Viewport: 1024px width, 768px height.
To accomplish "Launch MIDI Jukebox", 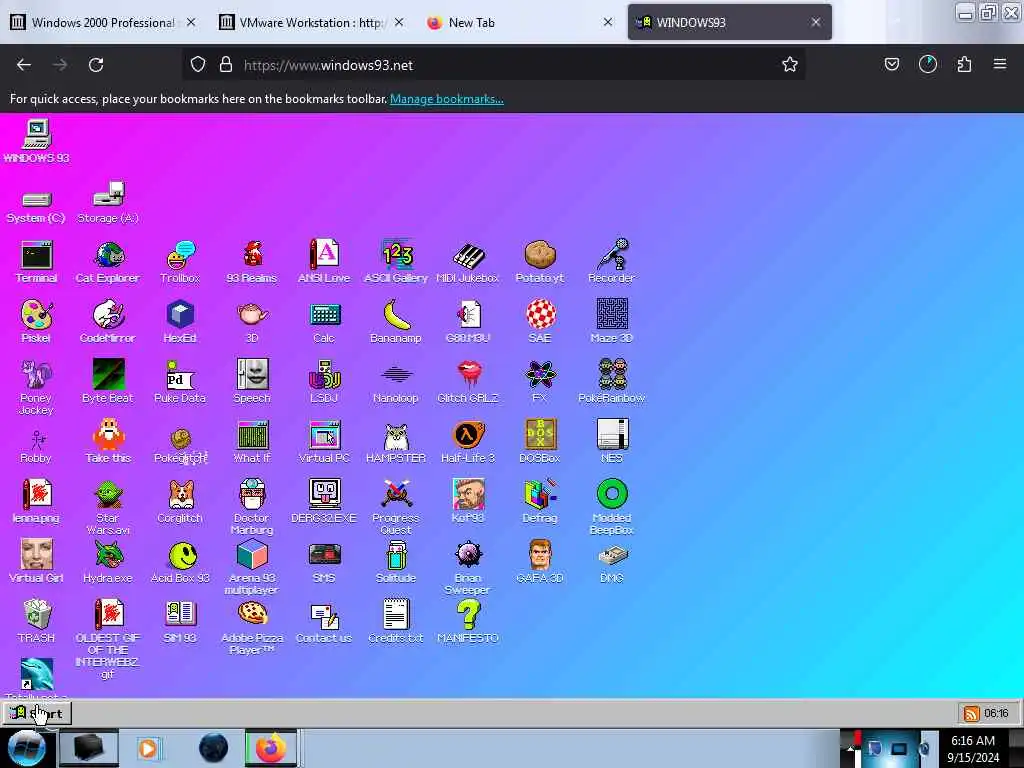I will [x=468, y=261].
